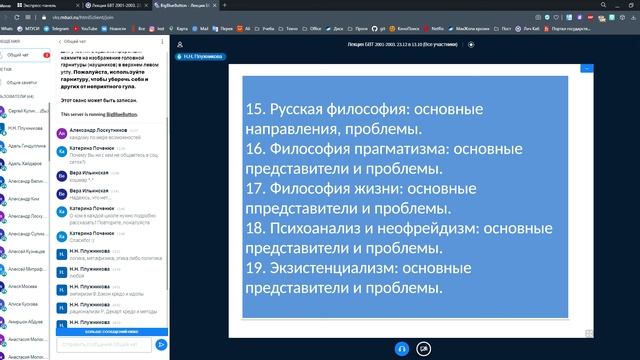The width and height of the screenshot is (640, 360).
Task: Click the site lock icon in the address bar
Action: pyautogui.click(x=44, y=18)
